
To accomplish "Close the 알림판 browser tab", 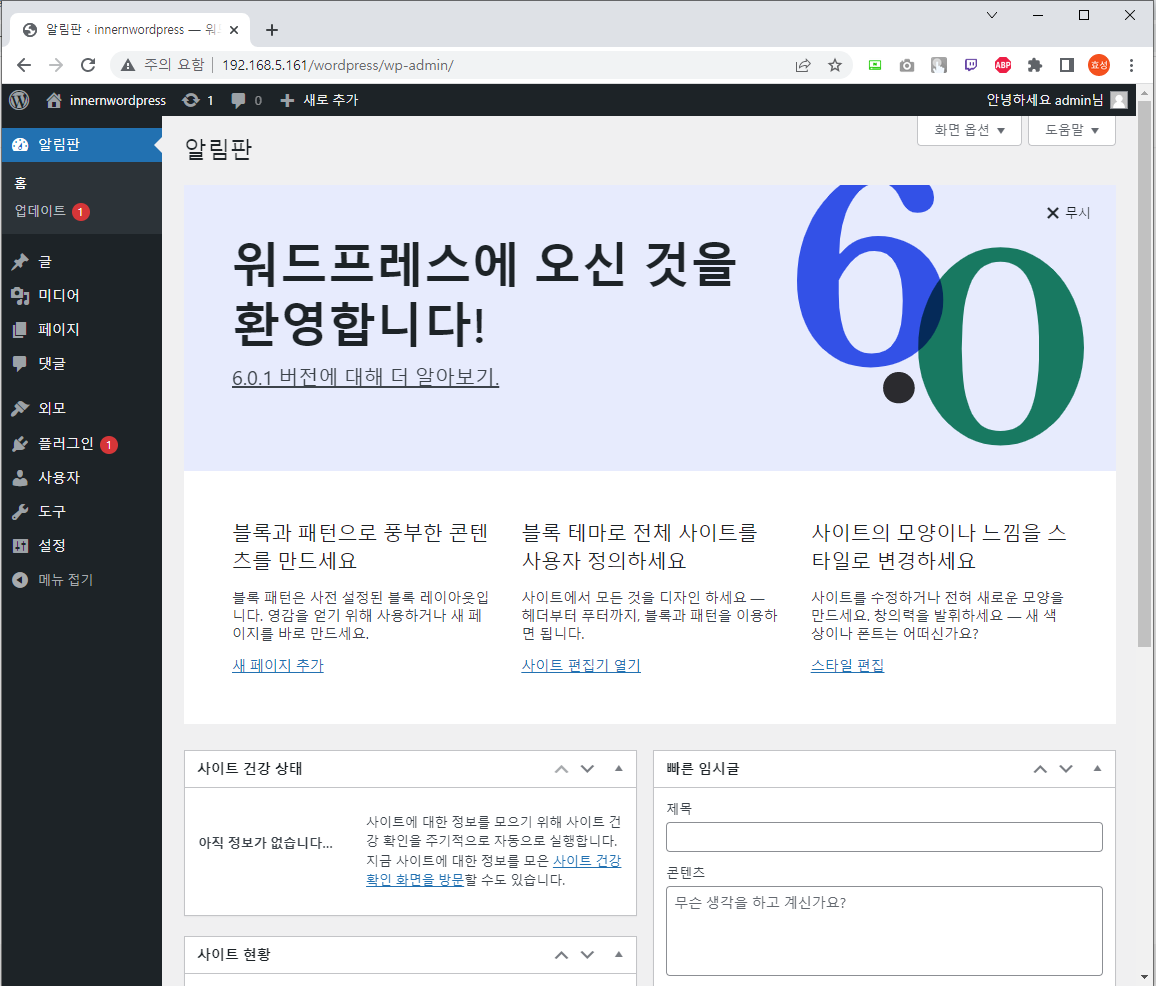I will click(x=234, y=29).
